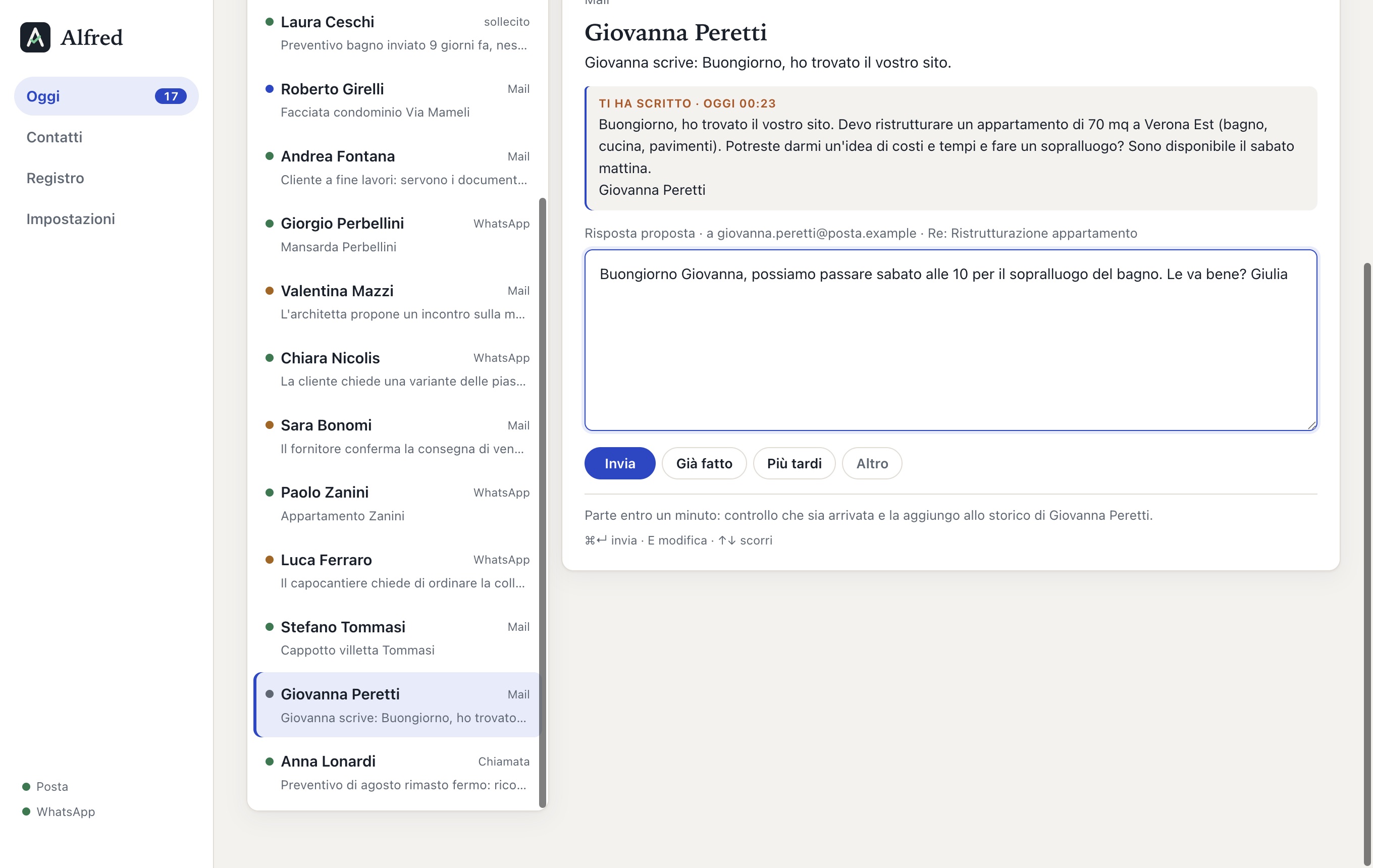The width and height of the screenshot is (1373, 868).
Task: Click the Giovanna Peretti heading
Action: 675,32
